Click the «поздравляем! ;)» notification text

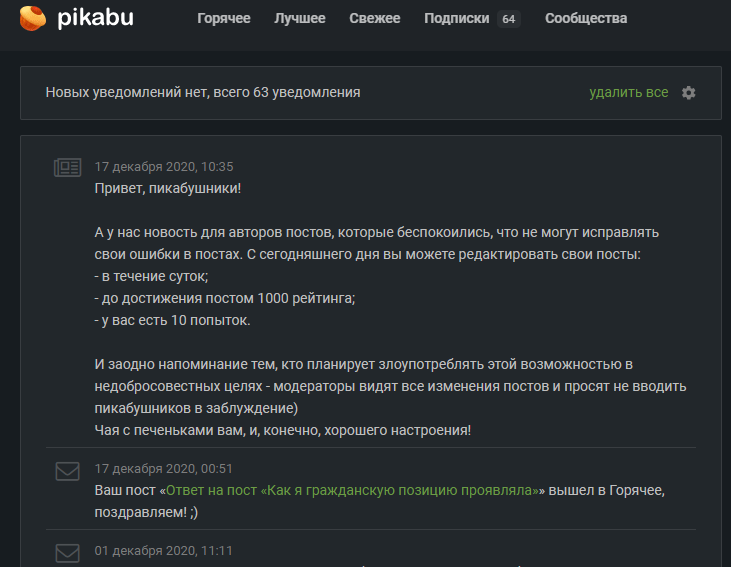(x=145, y=512)
